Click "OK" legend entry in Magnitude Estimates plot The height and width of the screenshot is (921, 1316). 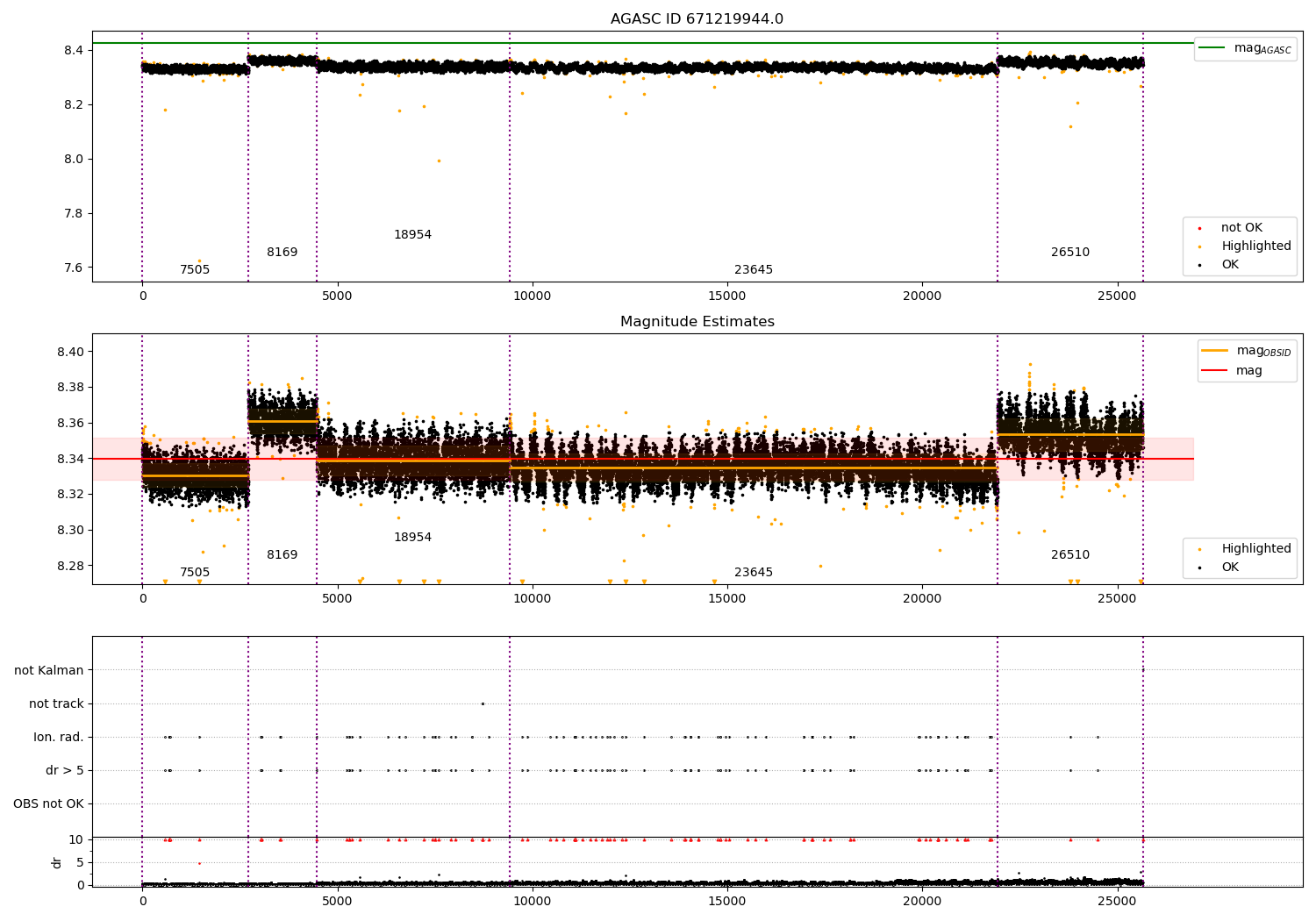(x=1230, y=568)
